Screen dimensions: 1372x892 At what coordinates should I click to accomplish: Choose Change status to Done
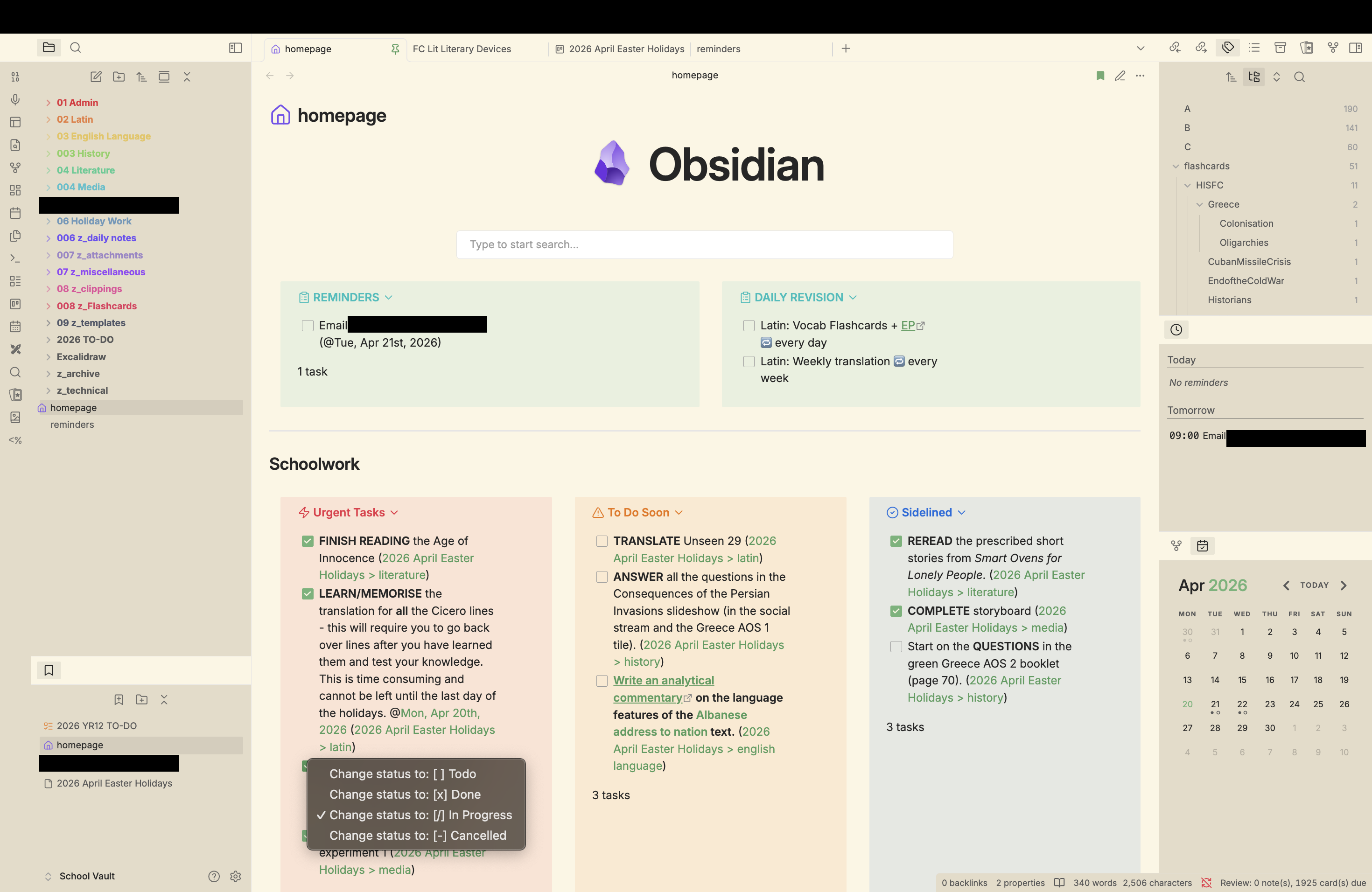pos(416,794)
